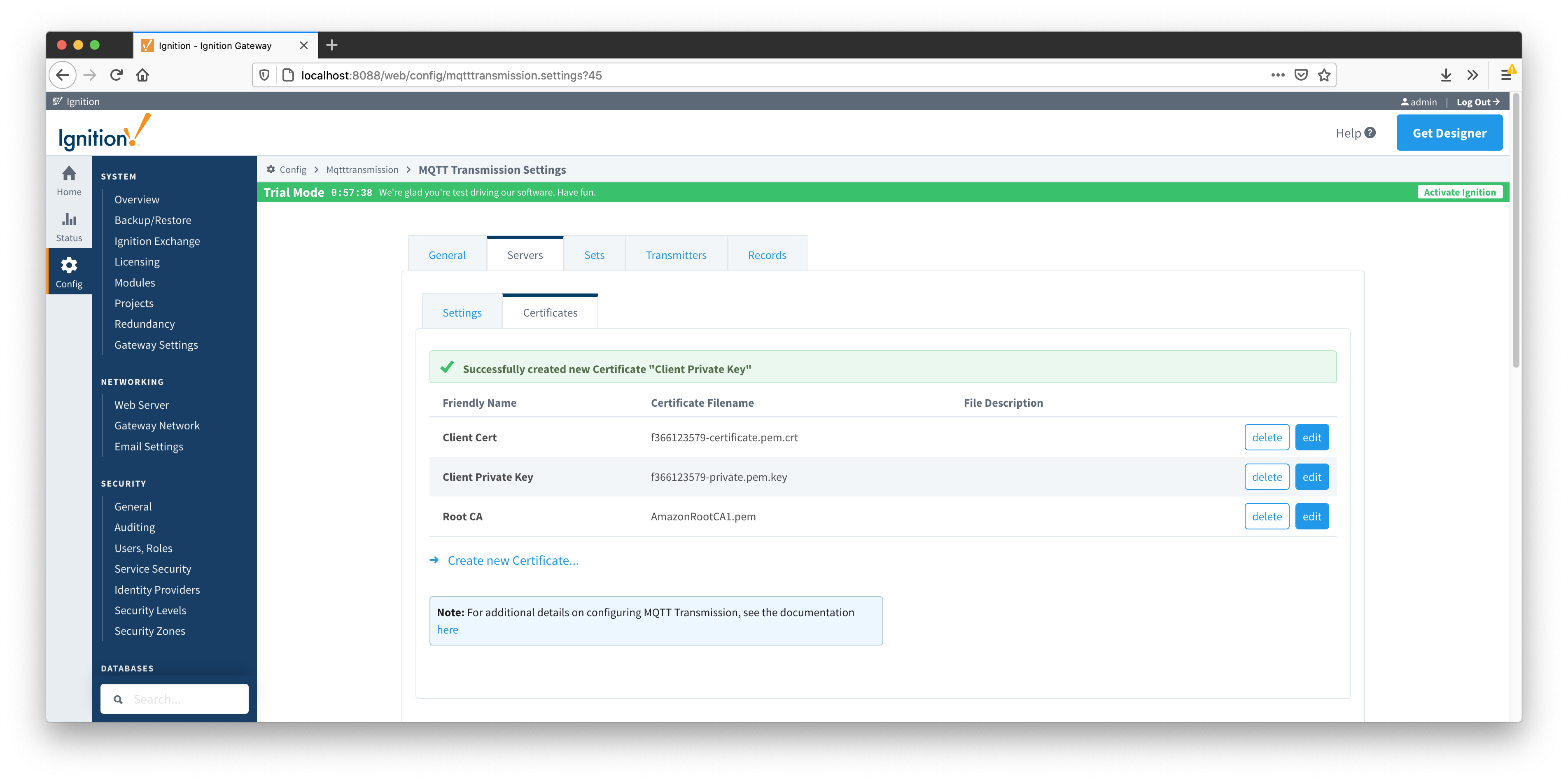The width and height of the screenshot is (1568, 783).
Task: Open the downloads arrow icon
Action: point(1446,75)
